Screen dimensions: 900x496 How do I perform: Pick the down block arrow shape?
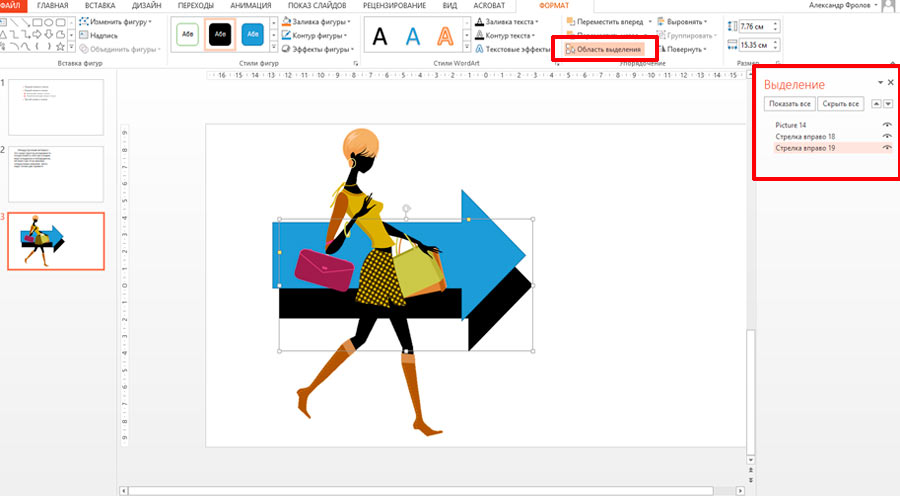click(49, 34)
